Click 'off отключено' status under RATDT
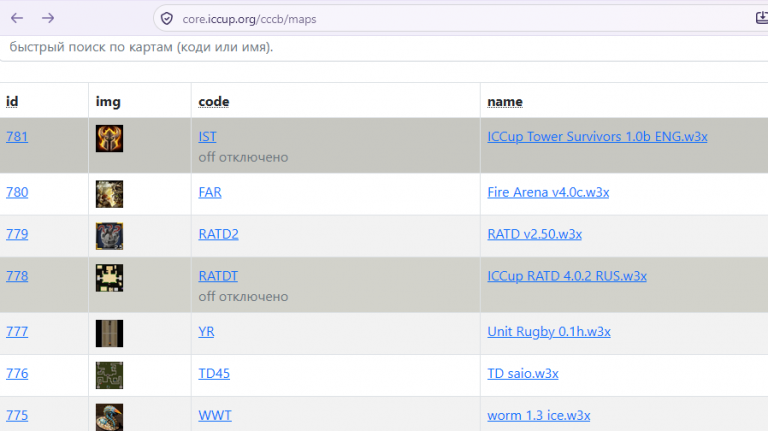The image size is (768, 431). coord(243,297)
